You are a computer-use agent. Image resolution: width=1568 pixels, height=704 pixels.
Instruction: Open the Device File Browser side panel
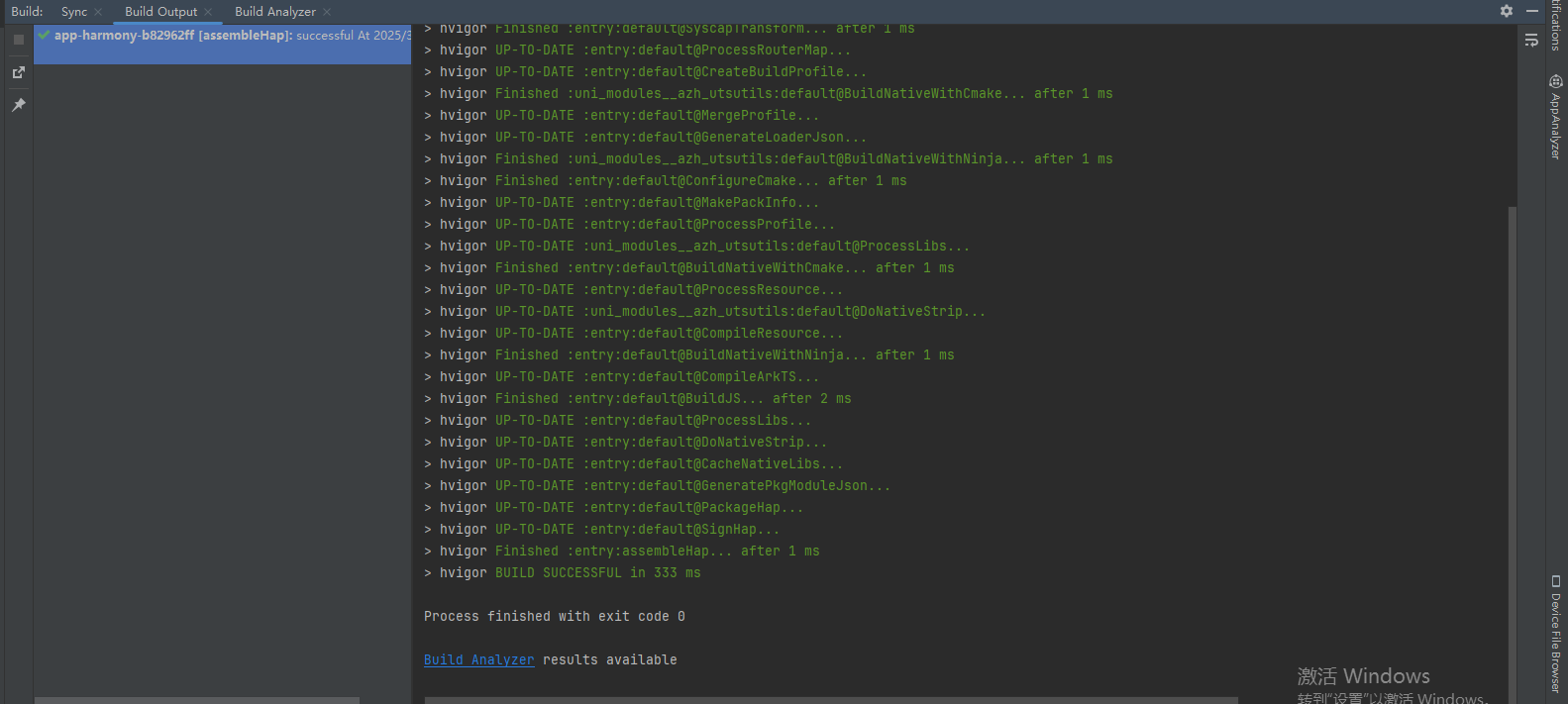pyautogui.click(x=1556, y=634)
